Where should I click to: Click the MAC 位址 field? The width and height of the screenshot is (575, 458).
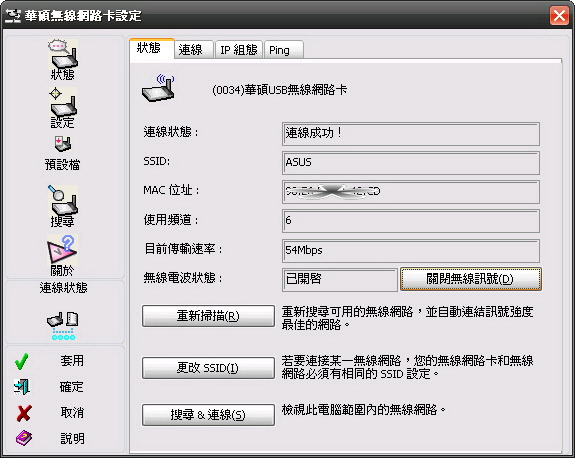(411, 191)
